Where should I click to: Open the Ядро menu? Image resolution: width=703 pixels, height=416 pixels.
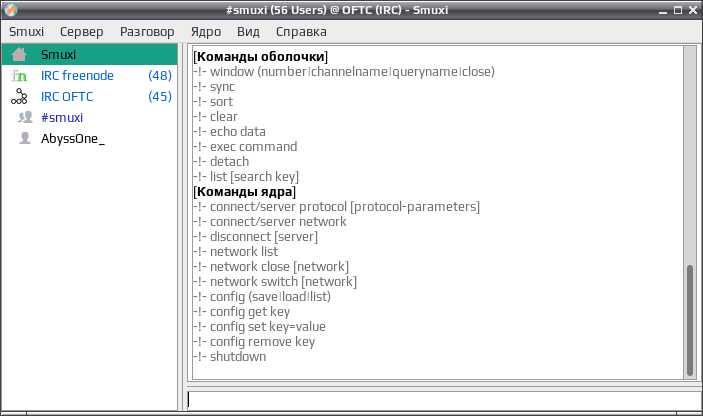click(206, 32)
